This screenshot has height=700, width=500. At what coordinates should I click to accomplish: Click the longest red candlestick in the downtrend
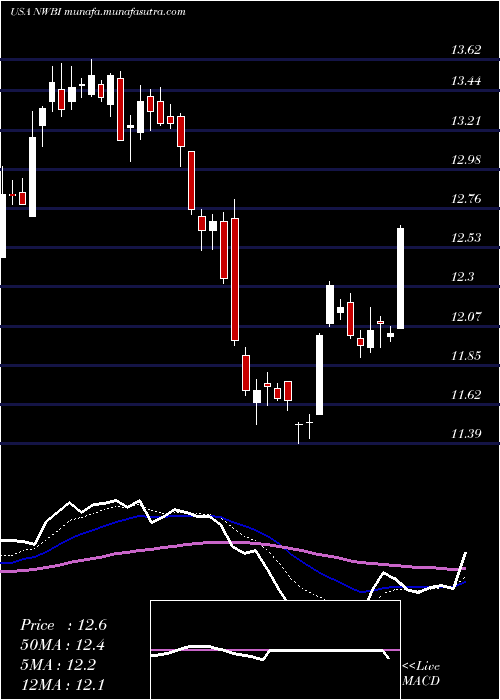235,279
